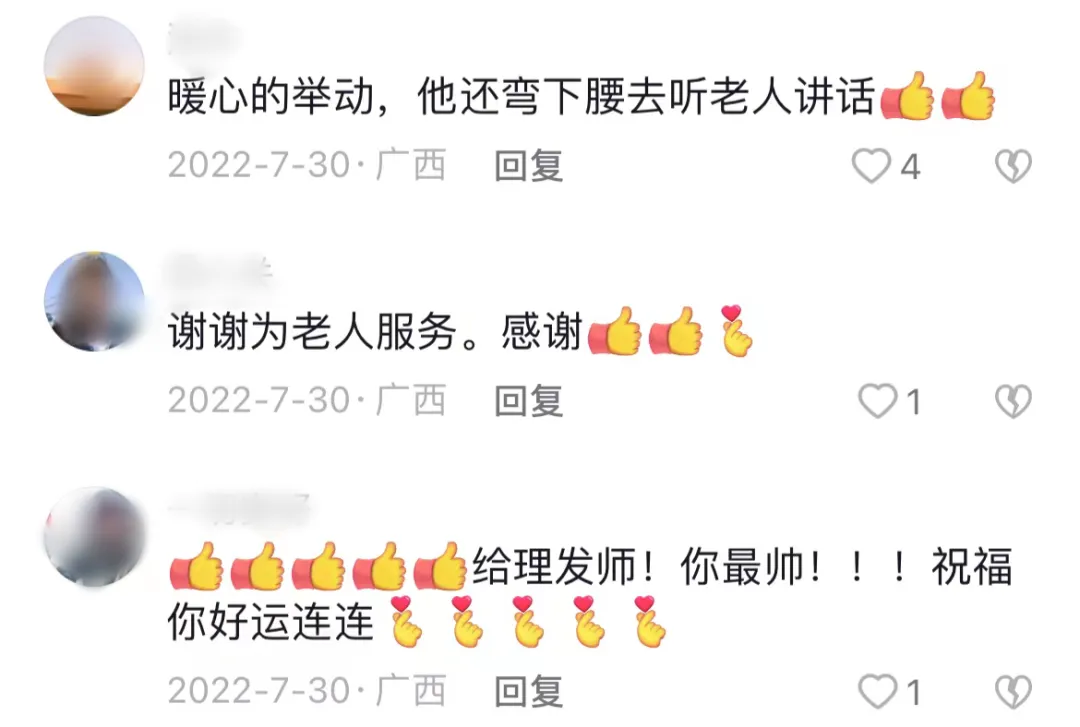The image size is (1080, 727).
Task: Reply to the second comment via 回复
Action: pos(529,401)
